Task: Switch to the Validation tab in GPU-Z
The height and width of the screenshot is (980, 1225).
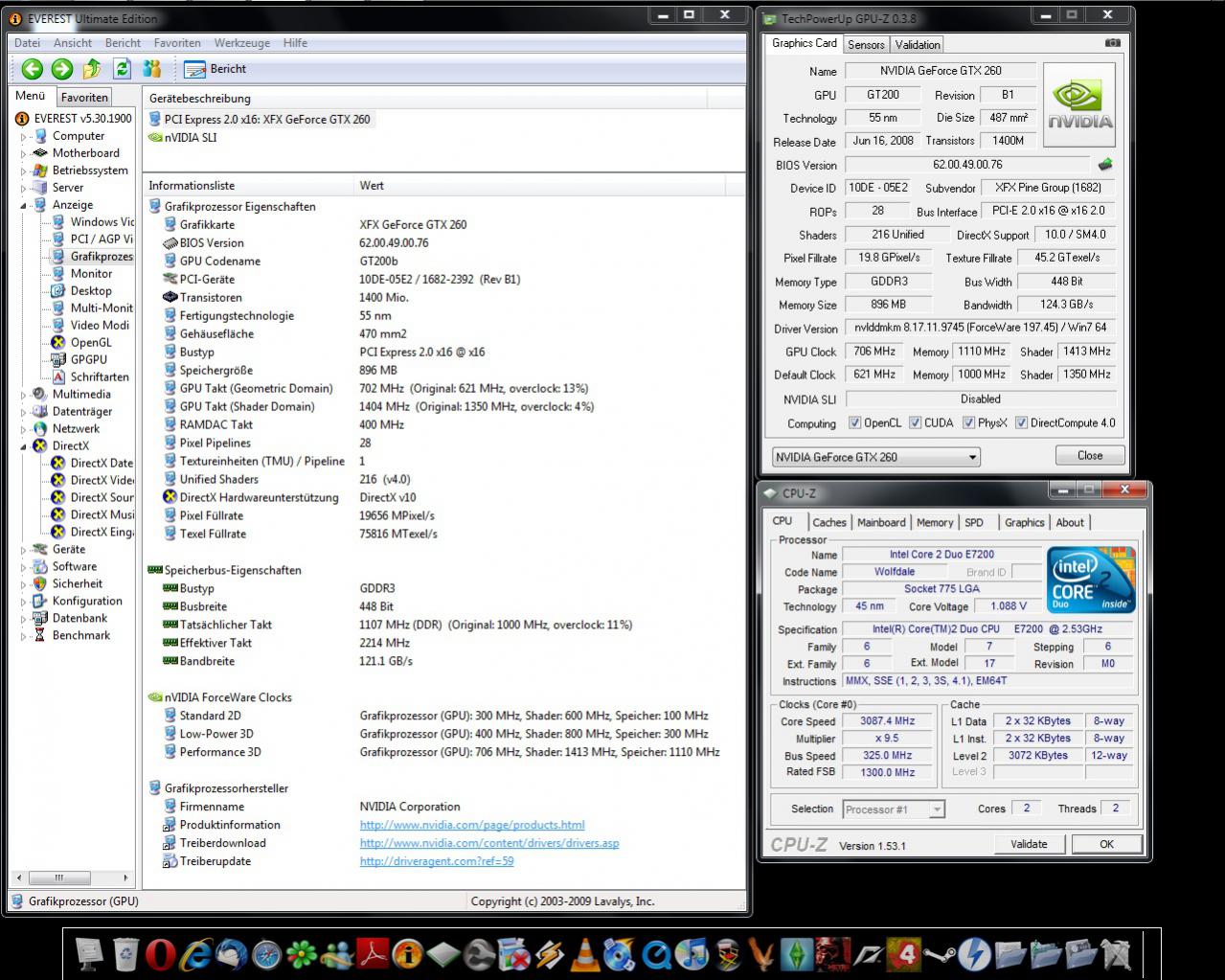Action: point(918,45)
